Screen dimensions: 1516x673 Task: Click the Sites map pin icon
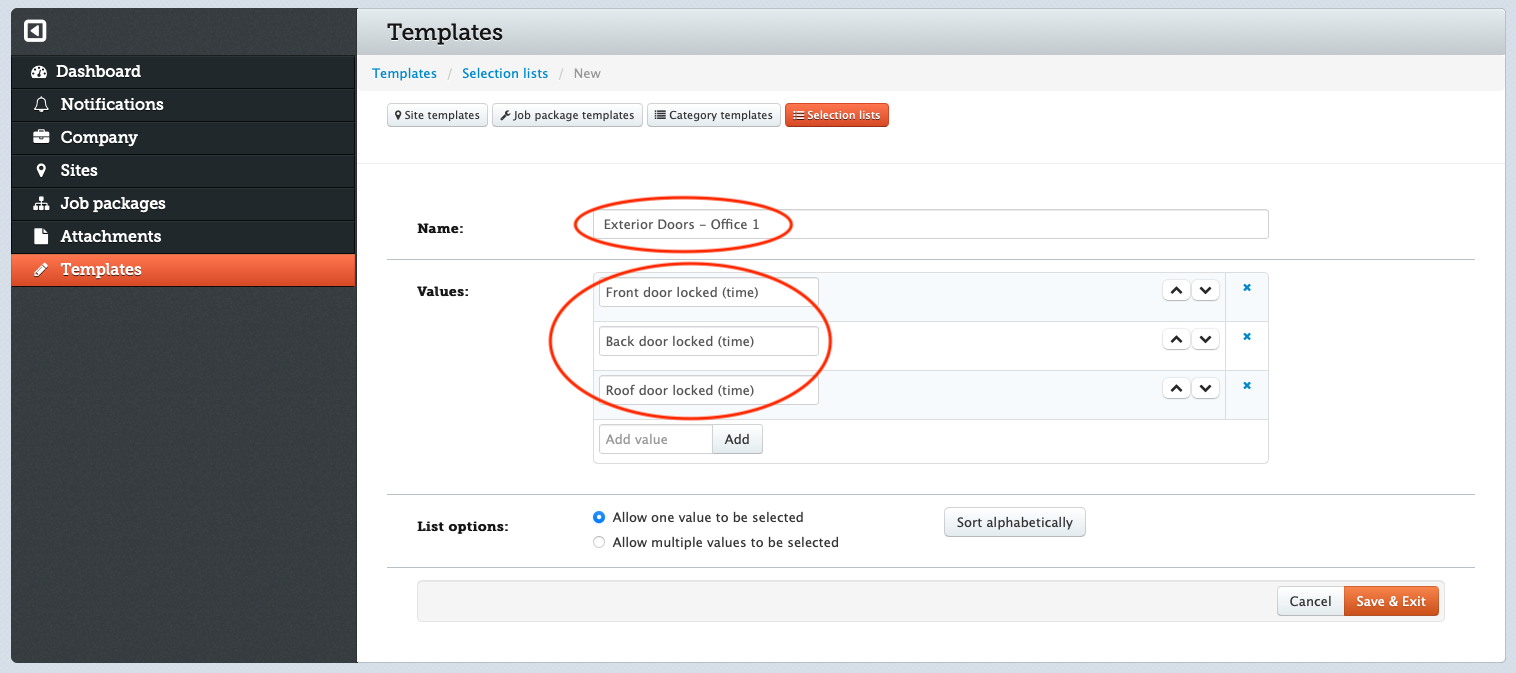coord(41,171)
